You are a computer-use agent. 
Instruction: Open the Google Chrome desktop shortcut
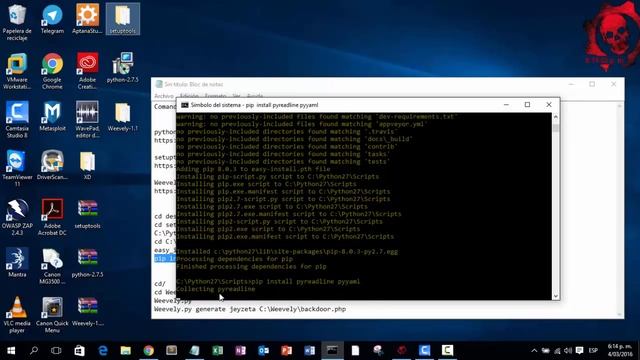click(x=52, y=71)
